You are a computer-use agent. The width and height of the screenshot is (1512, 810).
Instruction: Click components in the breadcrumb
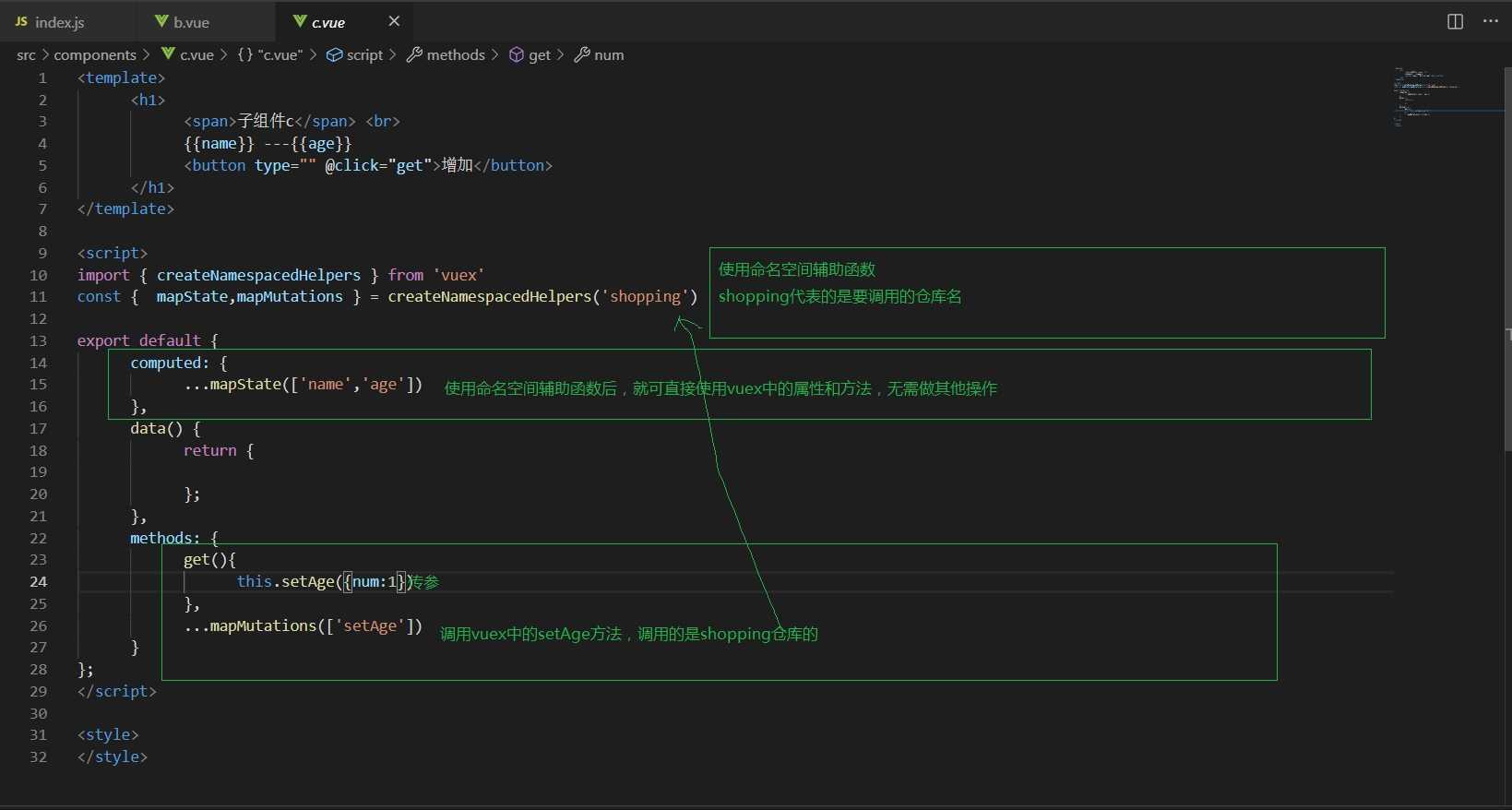click(95, 55)
